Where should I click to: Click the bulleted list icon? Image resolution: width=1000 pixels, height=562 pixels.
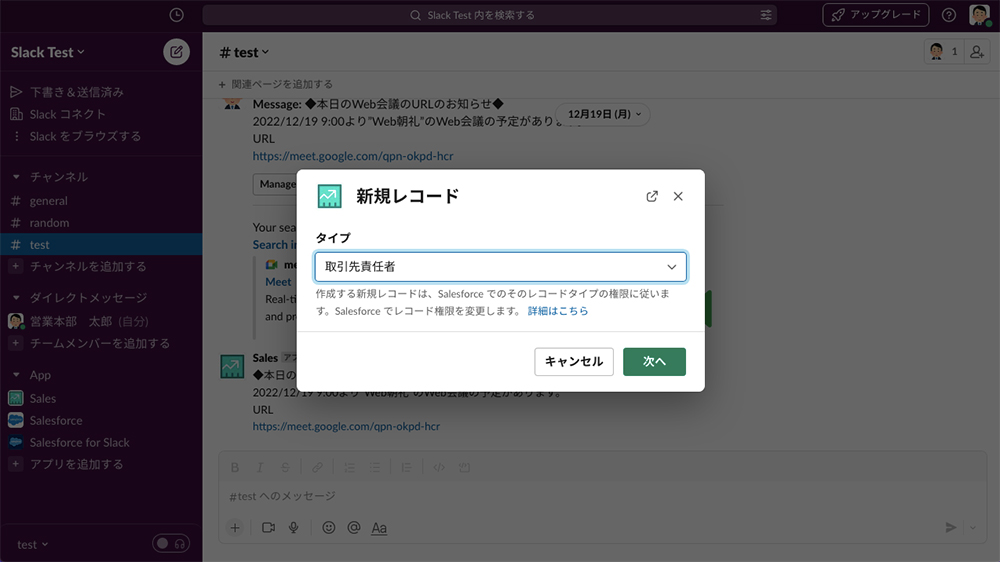[374, 468]
